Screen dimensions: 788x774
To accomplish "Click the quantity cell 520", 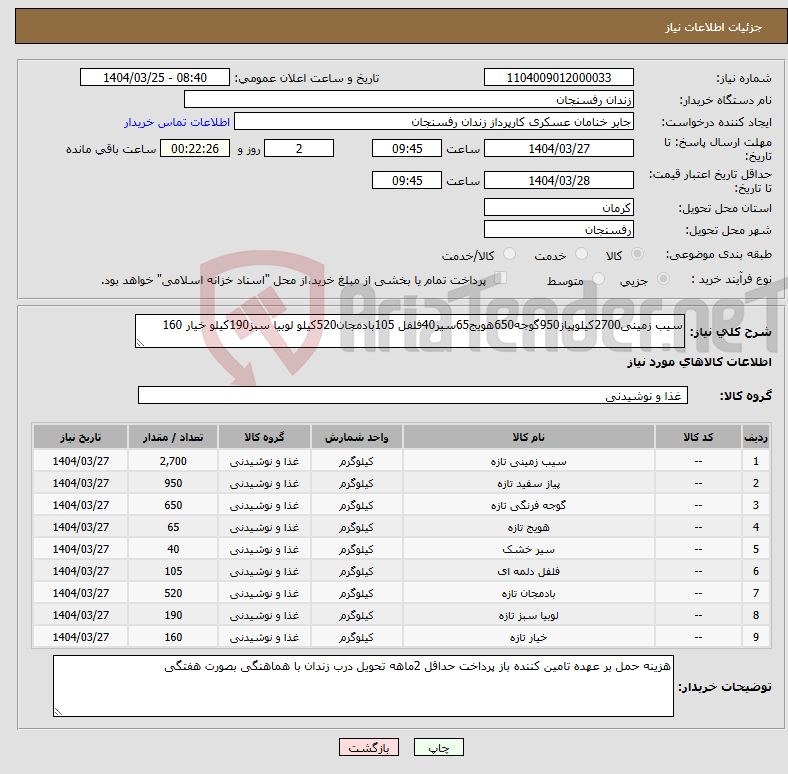I will tap(173, 593).
